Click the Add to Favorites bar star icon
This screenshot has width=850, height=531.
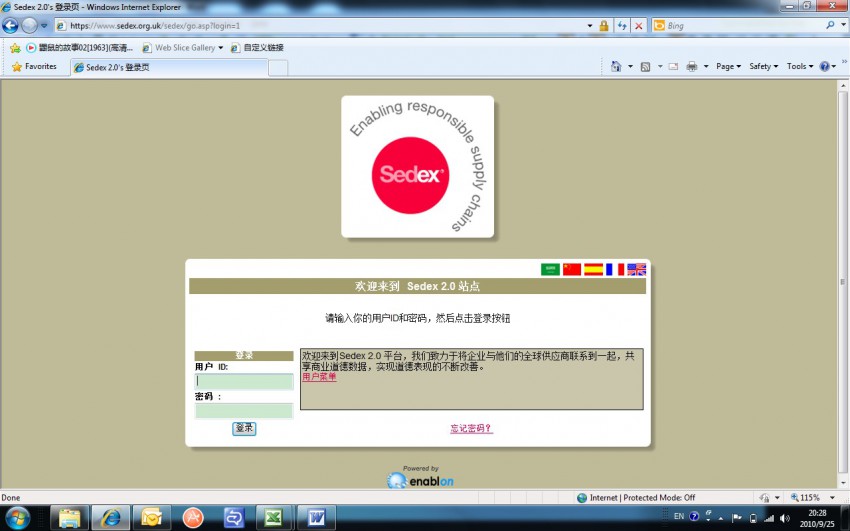(15, 48)
